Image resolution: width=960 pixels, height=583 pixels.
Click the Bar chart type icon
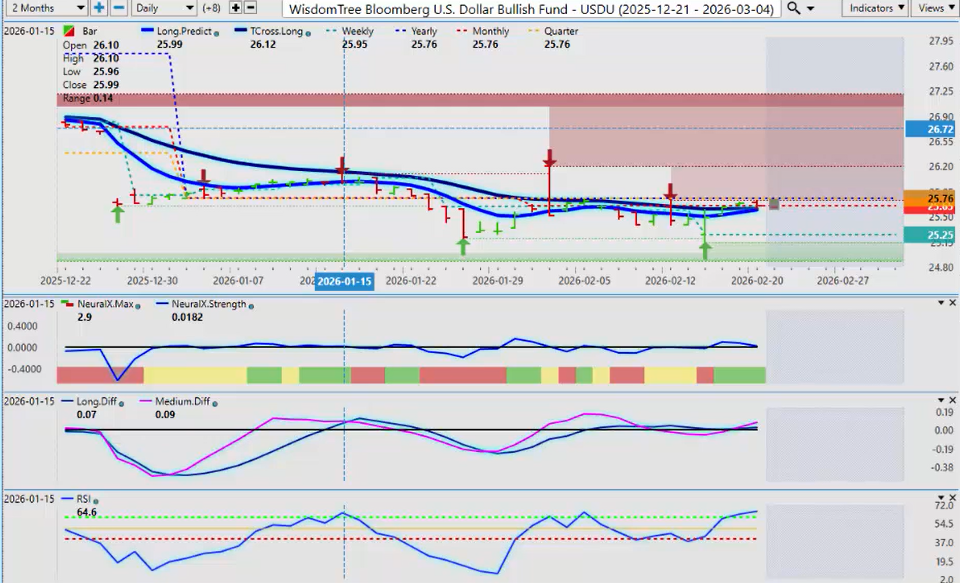67,32
